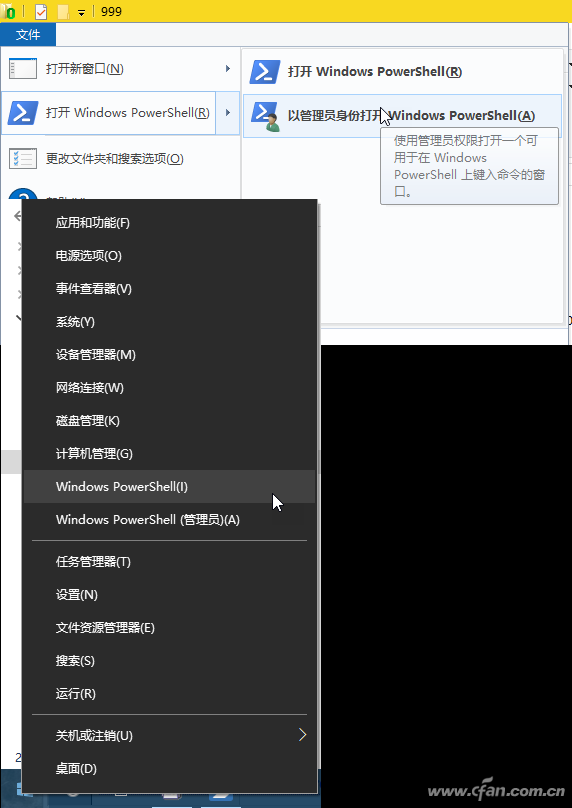Open the 文件 tab
Screen dimensions: 572x808
pyautogui.click(x=28, y=35)
